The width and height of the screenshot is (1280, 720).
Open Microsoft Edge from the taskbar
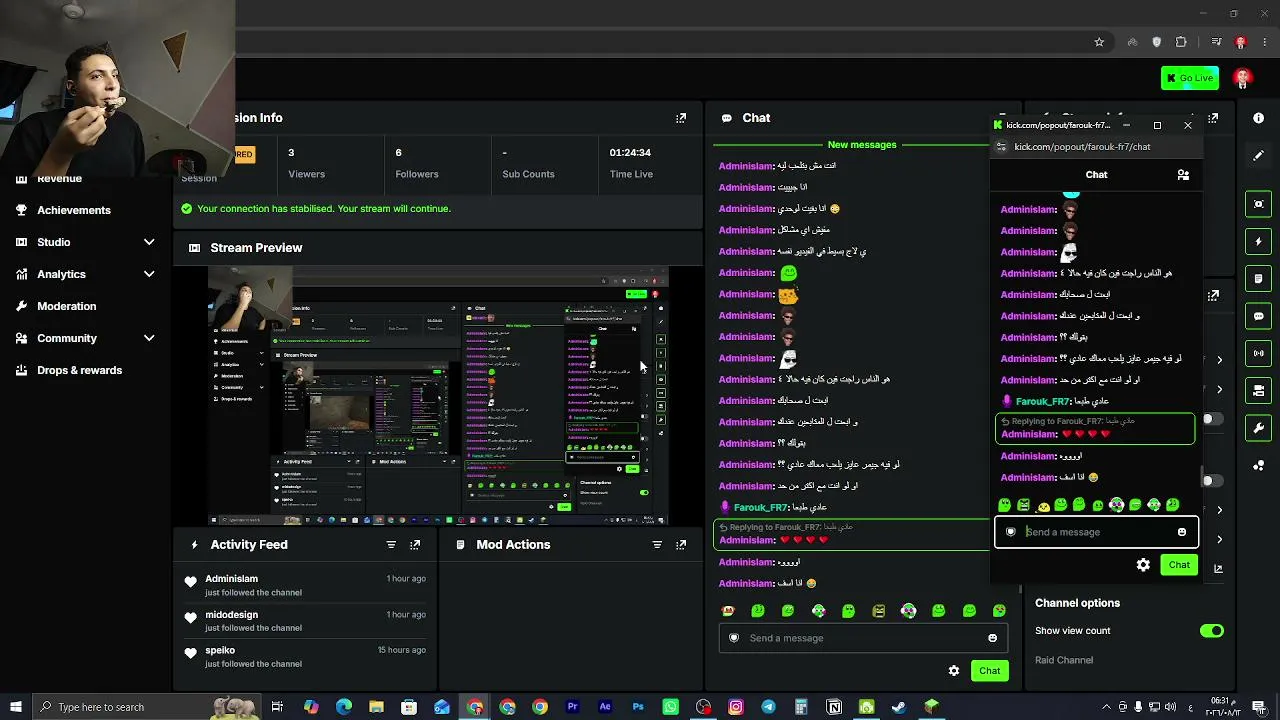(x=343, y=707)
